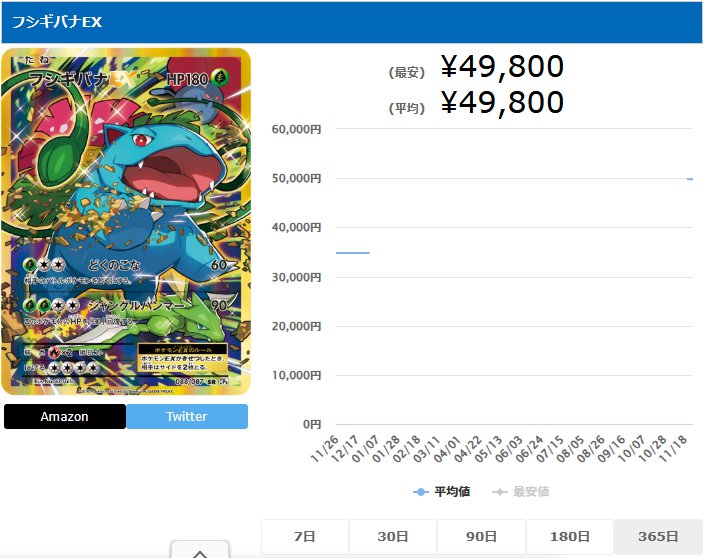Switch to the 180日 range tab
The image size is (704, 558).
[x=570, y=536]
